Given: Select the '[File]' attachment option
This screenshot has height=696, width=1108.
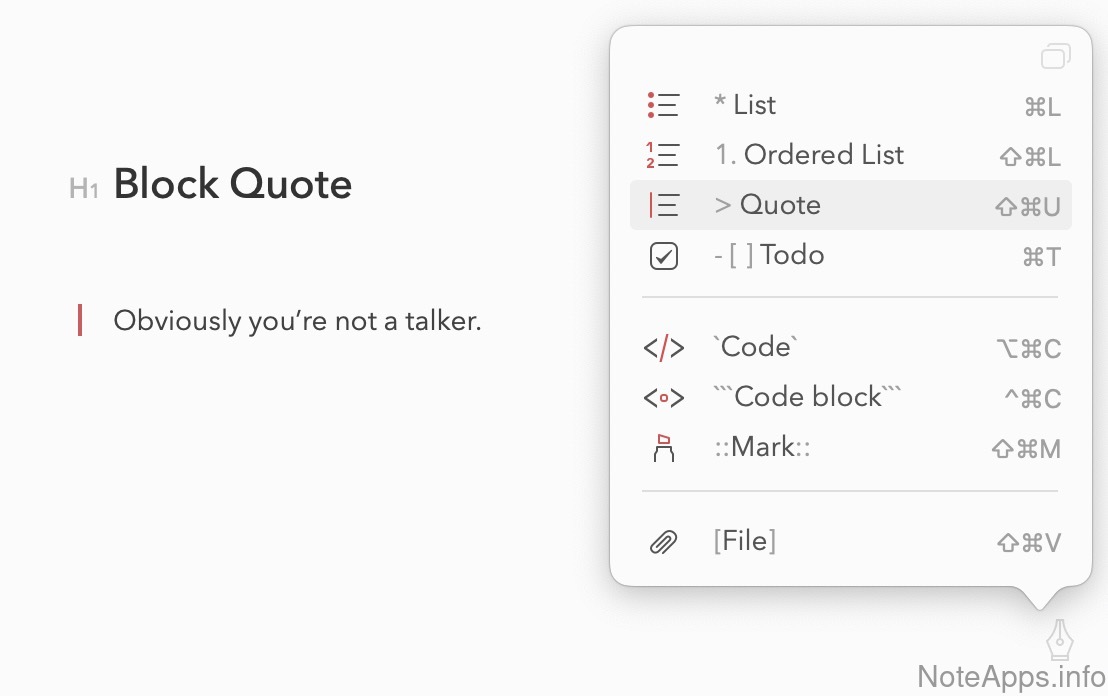Looking at the screenshot, I should point(744,541).
